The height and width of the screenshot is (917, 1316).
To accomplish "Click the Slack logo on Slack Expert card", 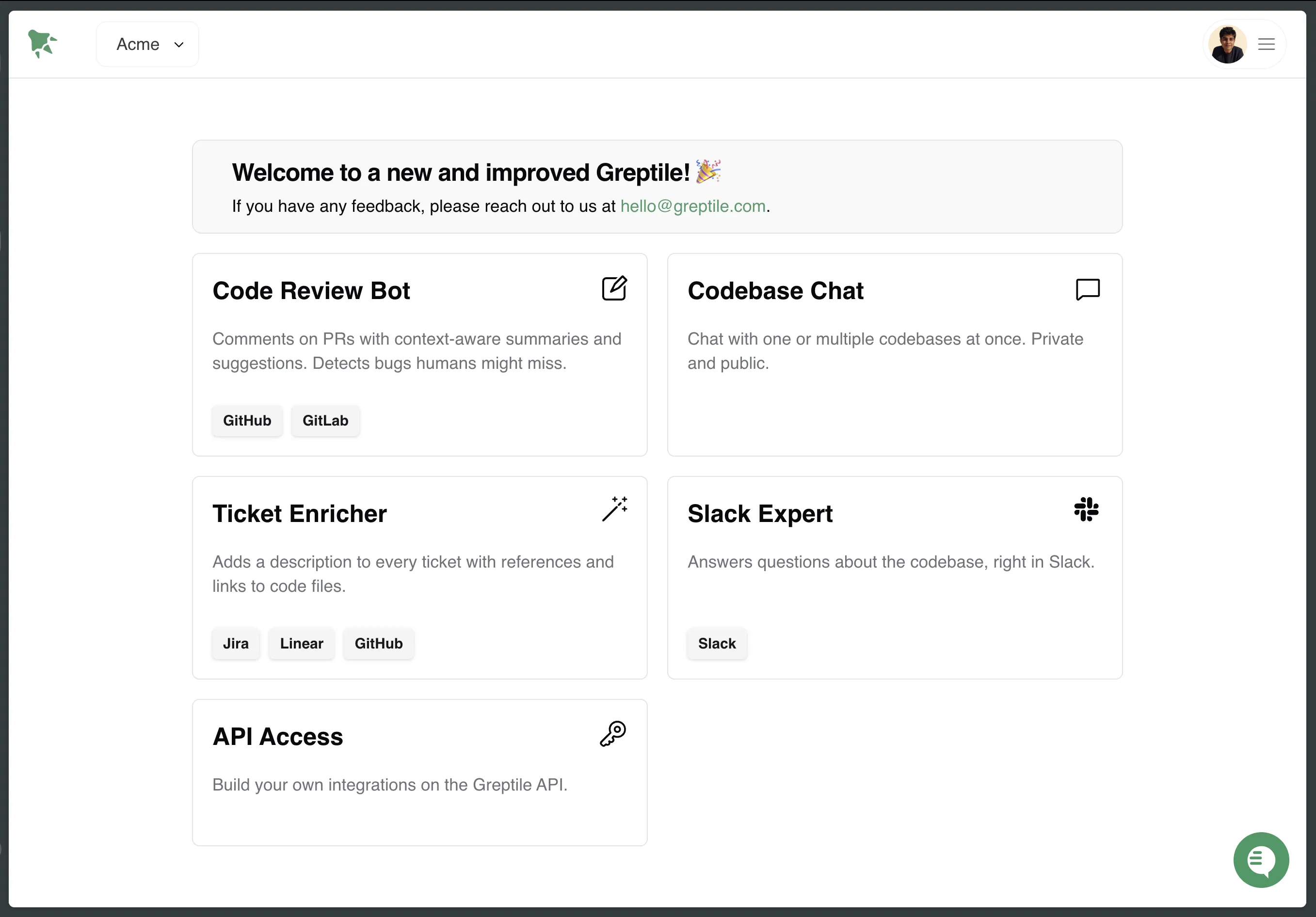I will [1086, 510].
